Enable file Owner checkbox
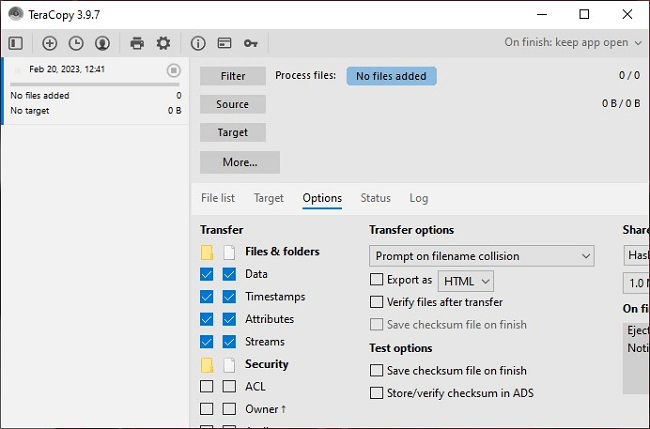650x429 pixels. (229, 409)
